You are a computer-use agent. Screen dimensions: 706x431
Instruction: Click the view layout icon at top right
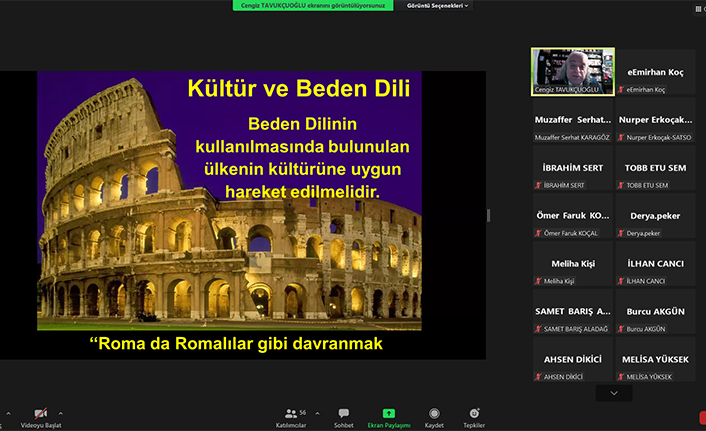(x=700, y=8)
